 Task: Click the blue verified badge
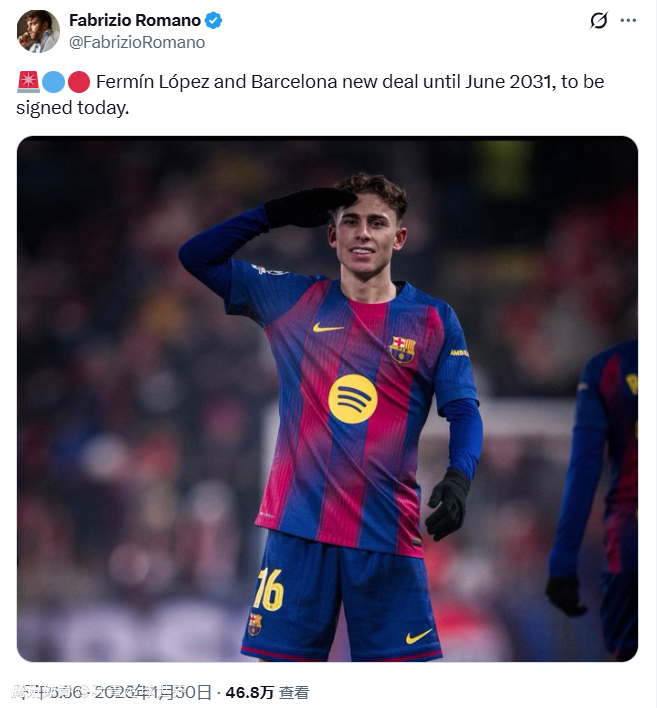[x=214, y=21]
